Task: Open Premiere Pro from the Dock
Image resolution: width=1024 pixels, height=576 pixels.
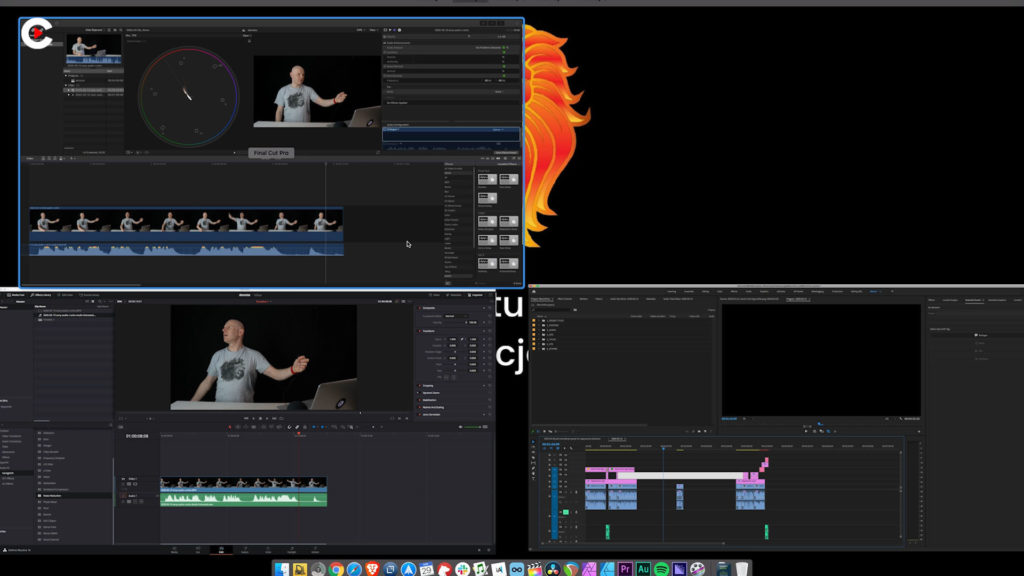Action: tap(626, 568)
